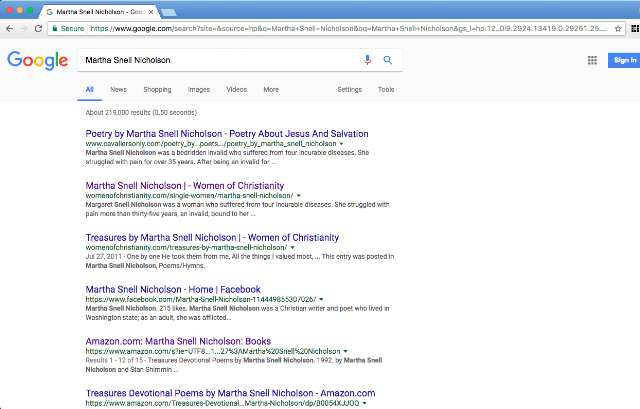This screenshot has width=640, height=409.
Task: Click the womenofchristianity.com/single-women green URL
Action: (189, 196)
